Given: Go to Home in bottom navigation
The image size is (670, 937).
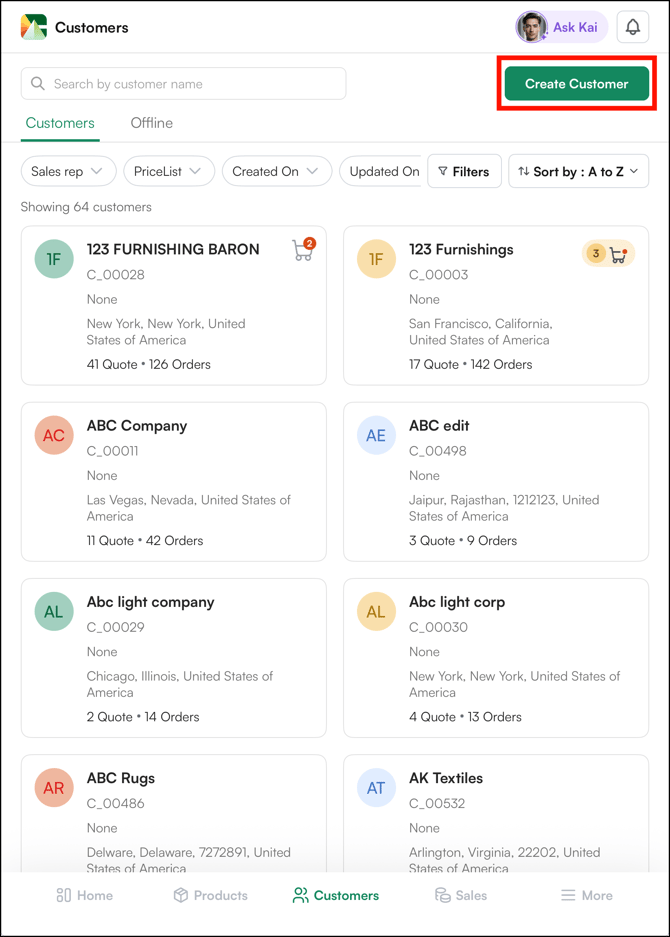Looking at the screenshot, I should [85, 895].
